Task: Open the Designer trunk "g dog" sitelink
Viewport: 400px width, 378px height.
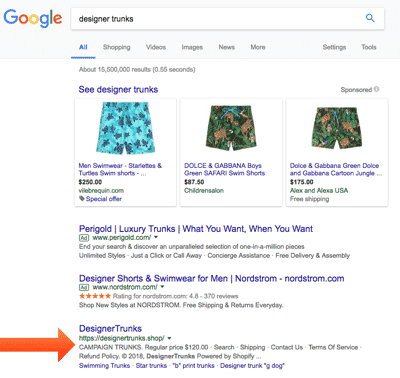Action: tap(252, 366)
